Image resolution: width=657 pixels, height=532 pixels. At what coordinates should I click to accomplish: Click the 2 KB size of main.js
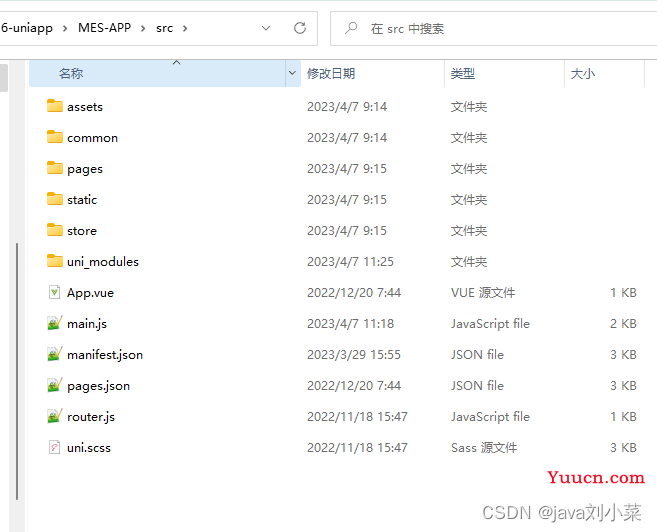click(x=623, y=323)
